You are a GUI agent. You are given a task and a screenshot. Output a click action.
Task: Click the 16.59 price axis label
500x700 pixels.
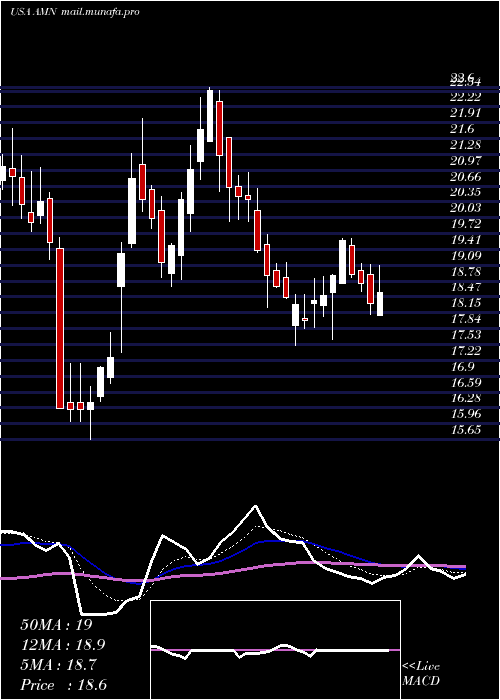[465, 383]
